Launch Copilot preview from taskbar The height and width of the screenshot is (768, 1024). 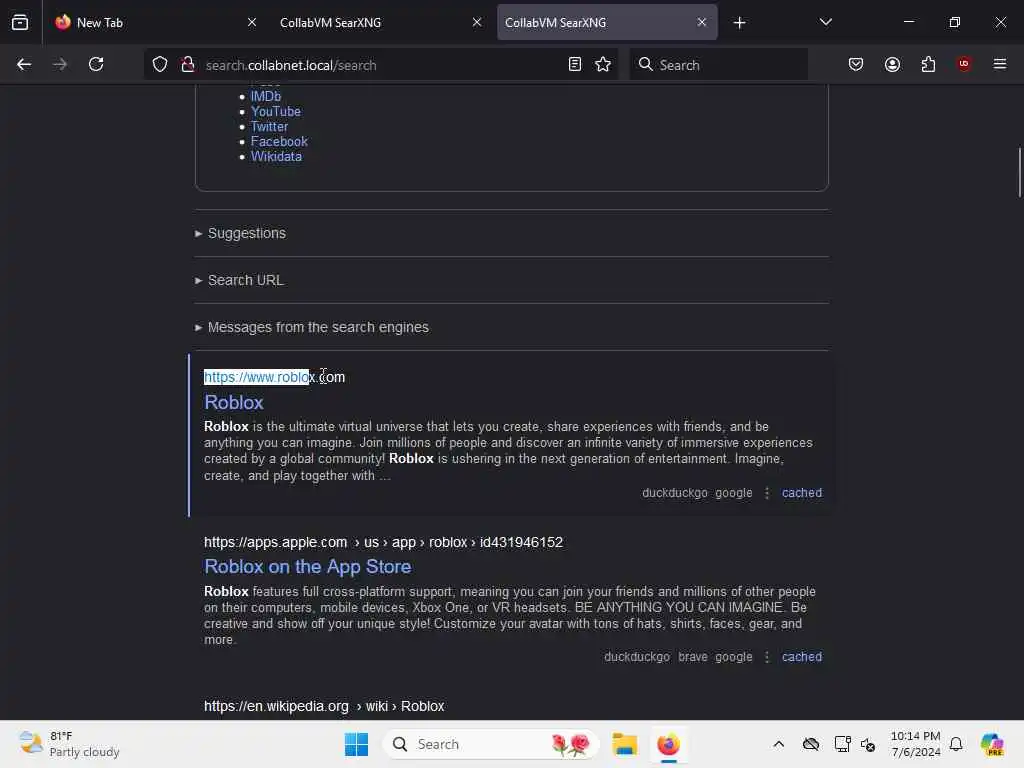[x=992, y=744]
